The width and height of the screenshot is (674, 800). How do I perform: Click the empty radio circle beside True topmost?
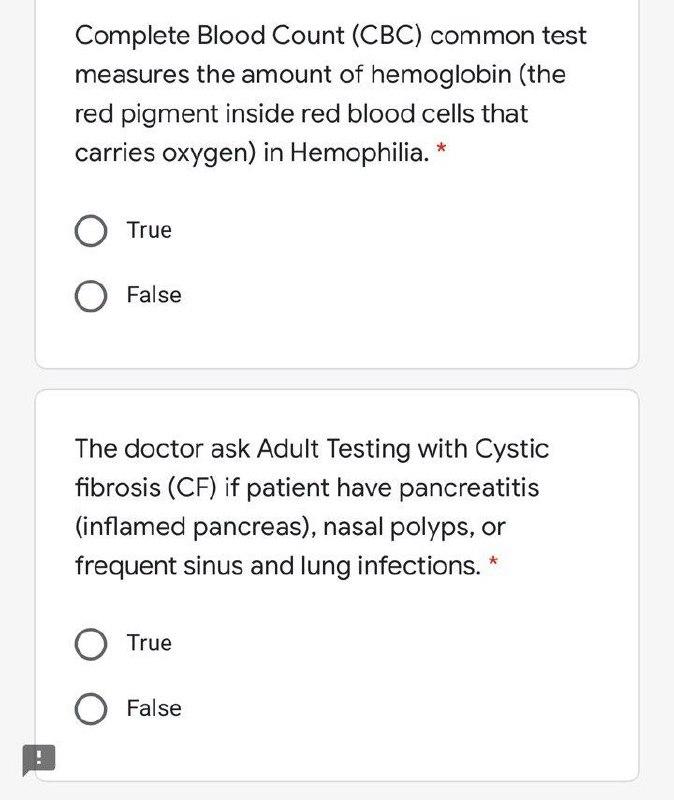(x=91, y=230)
